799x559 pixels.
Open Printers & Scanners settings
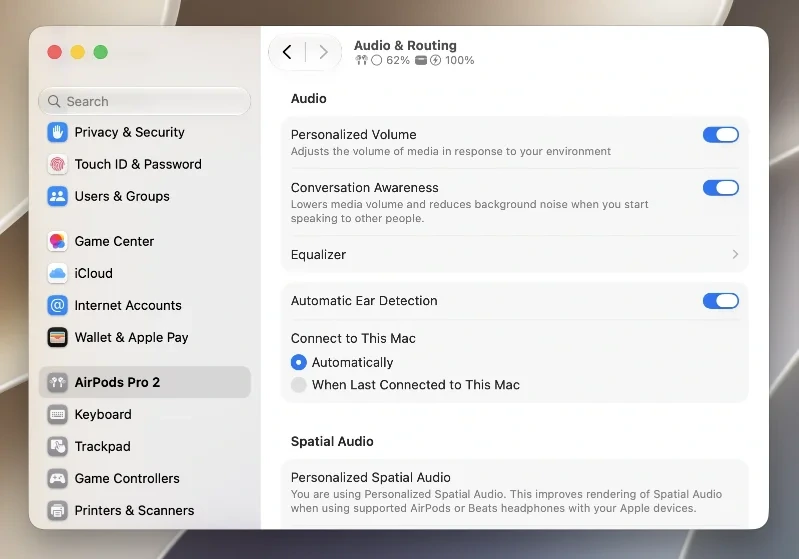click(145, 510)
